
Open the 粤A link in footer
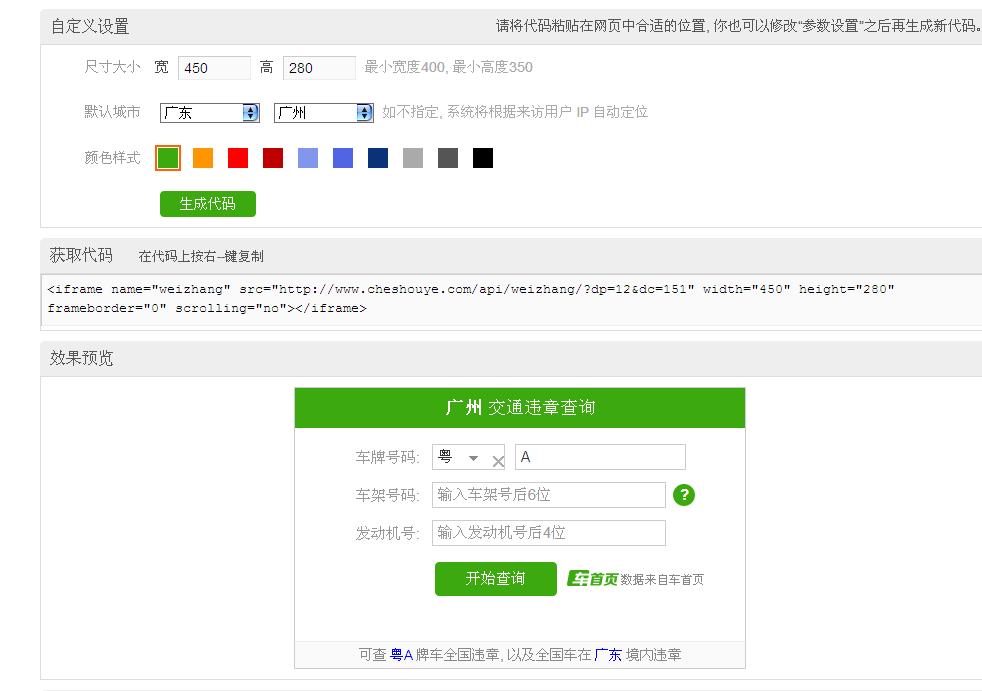401,655
